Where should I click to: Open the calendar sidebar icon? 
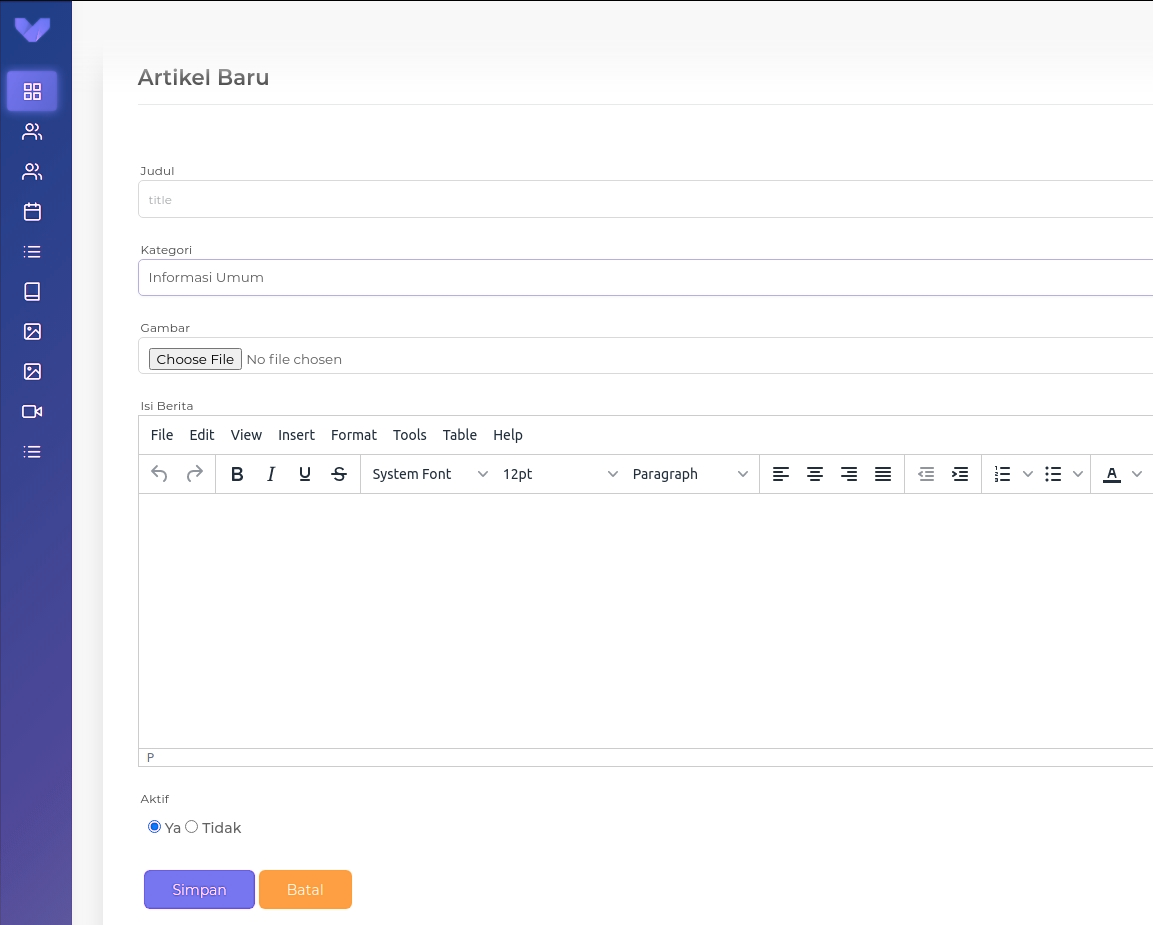(x=32, y=212)
